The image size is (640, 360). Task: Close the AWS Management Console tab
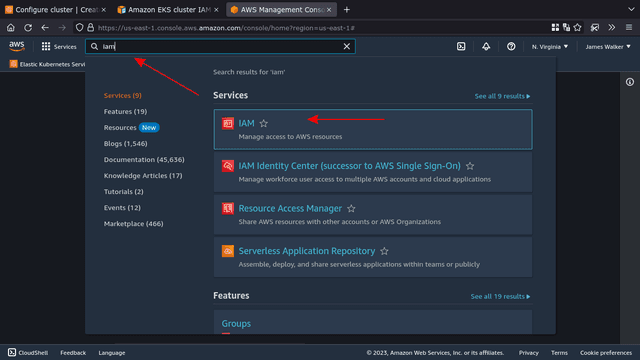click(329, 9)
